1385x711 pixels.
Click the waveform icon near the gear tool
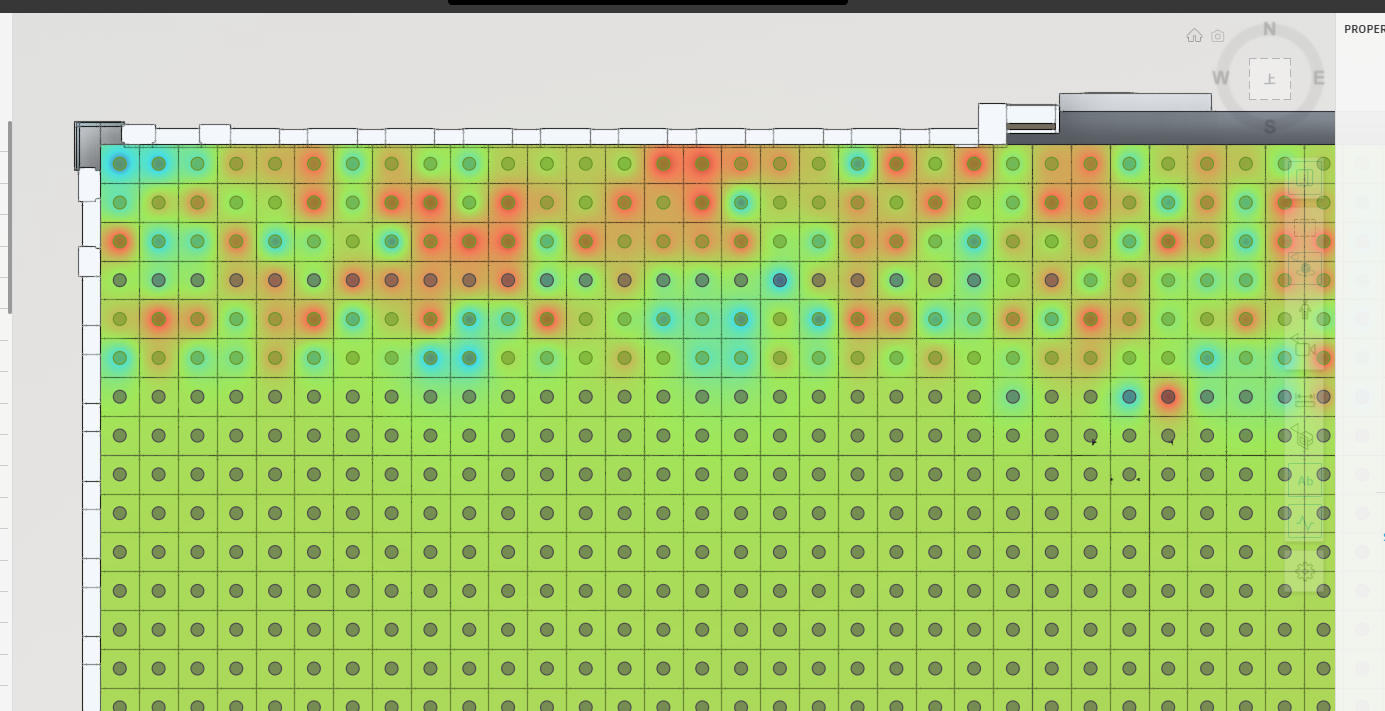(x=1305, y=522)
